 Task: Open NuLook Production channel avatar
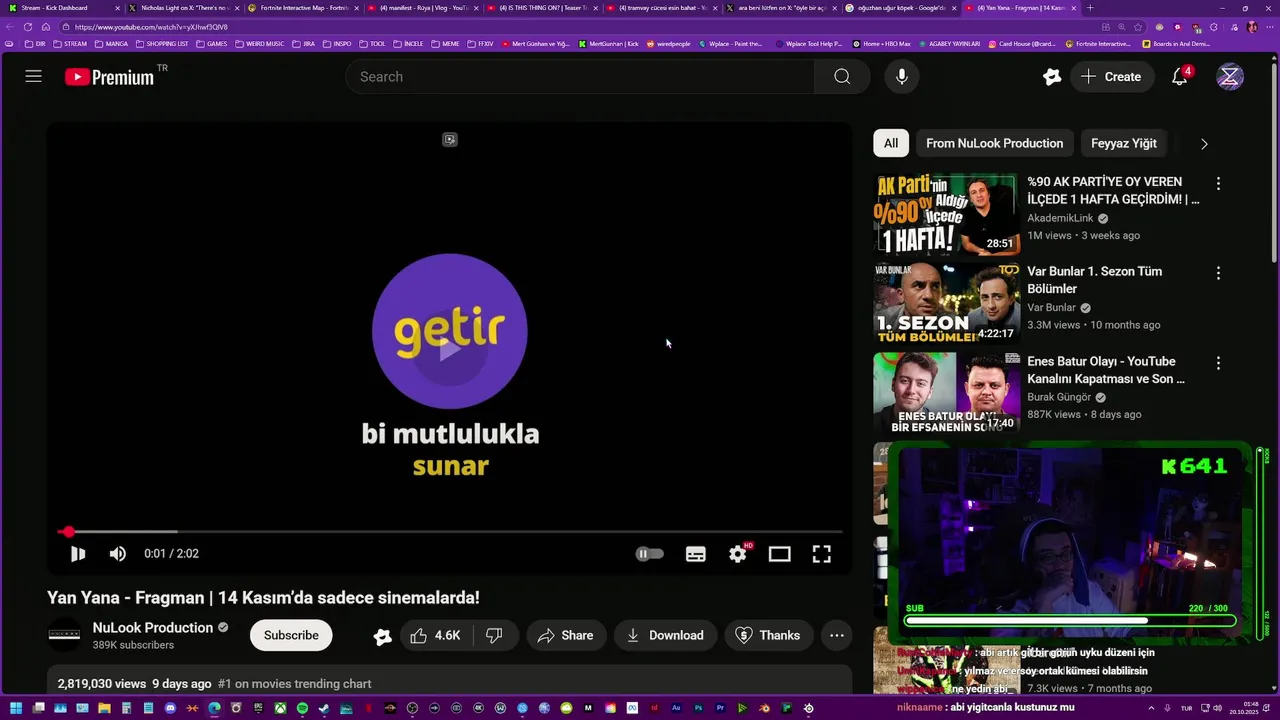coord(64,635)
